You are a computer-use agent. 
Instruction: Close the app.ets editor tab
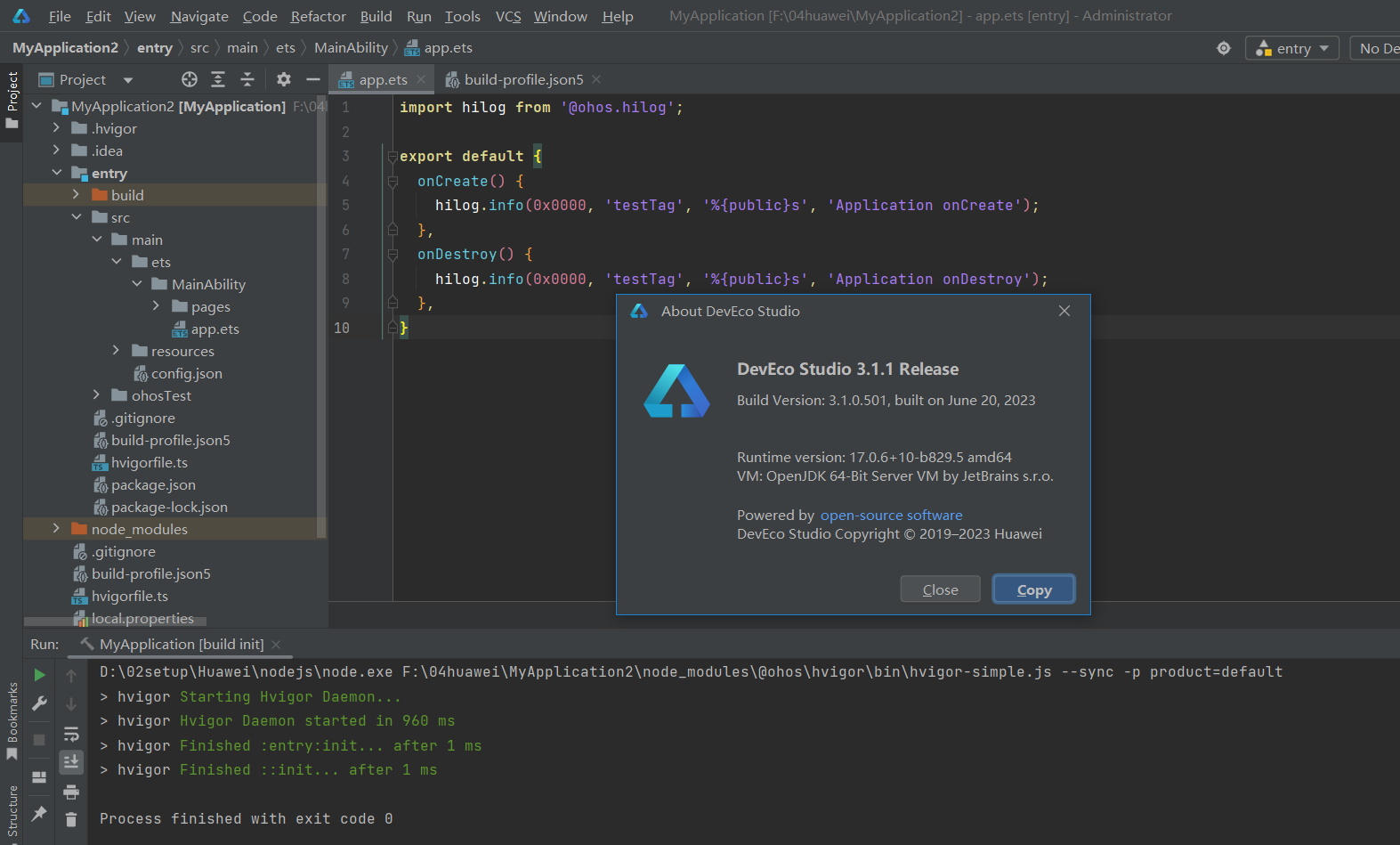pyautogui.click(x=421, y=79)
